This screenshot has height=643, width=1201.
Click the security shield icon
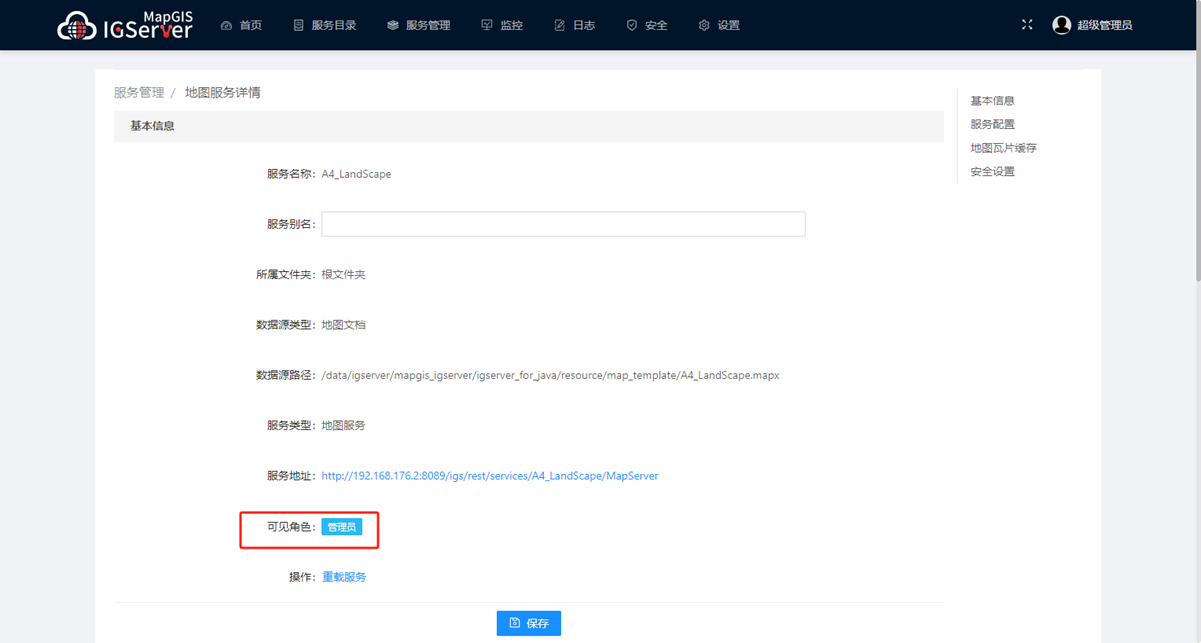[x=631, y=25]
